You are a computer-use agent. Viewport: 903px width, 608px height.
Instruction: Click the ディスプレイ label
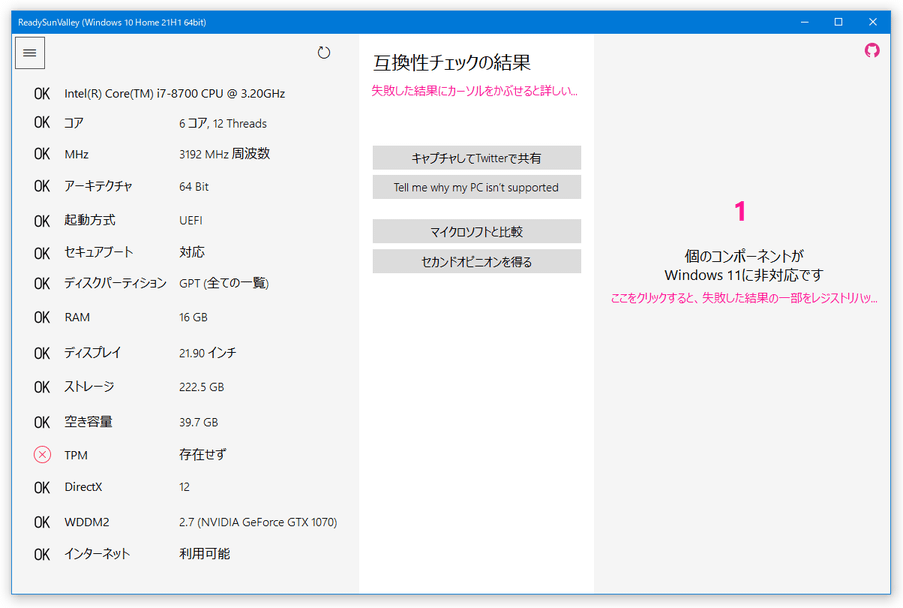[x=93, y=352]
